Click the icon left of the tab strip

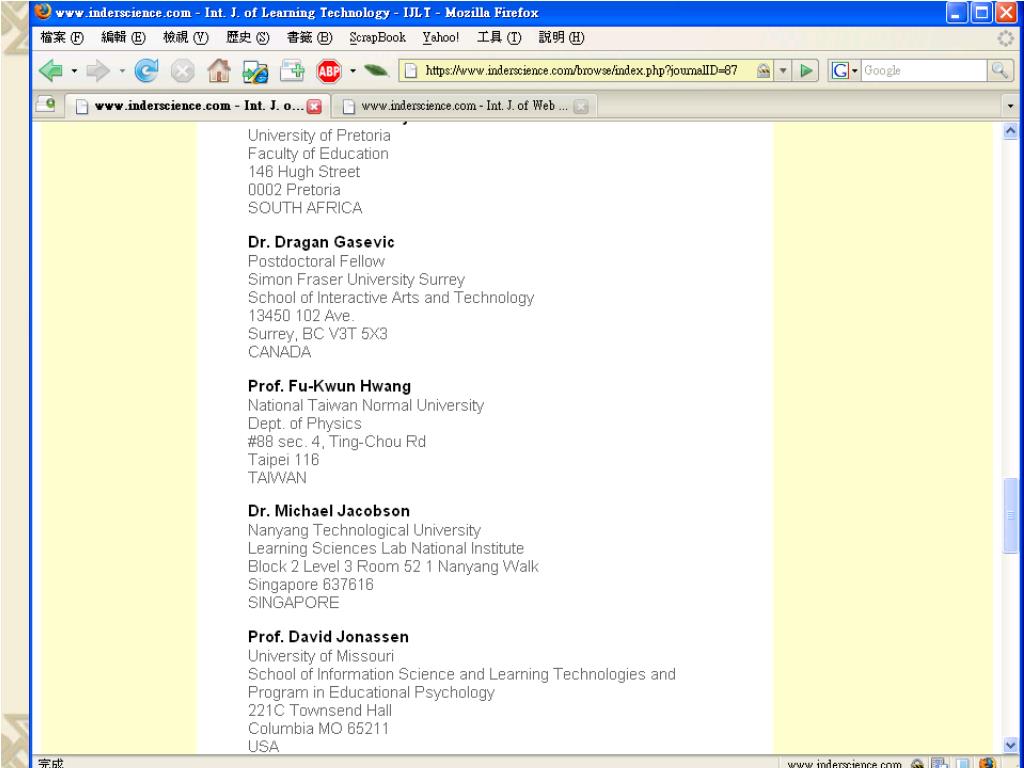point(46,104)
